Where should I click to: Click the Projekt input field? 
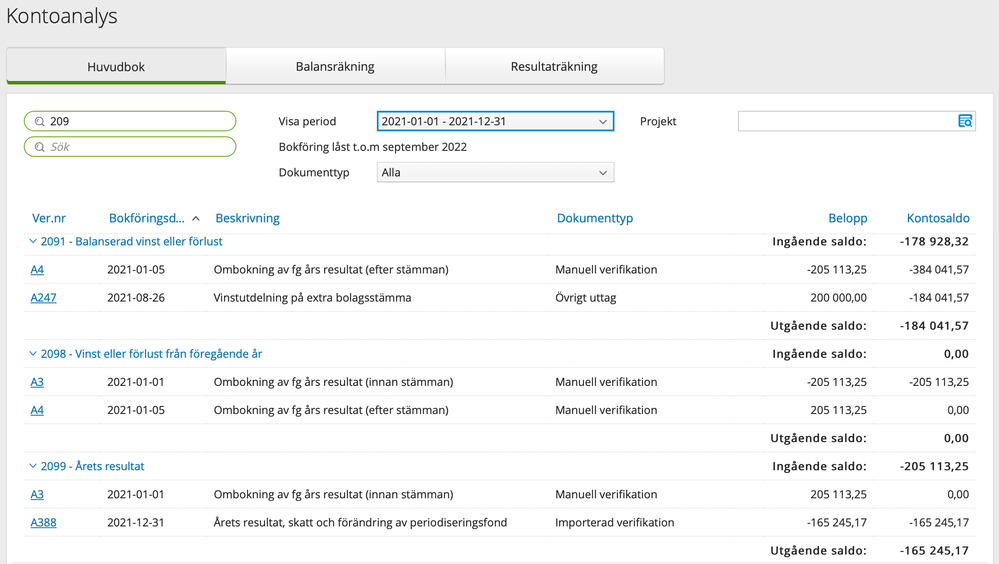tap(845, 121)
